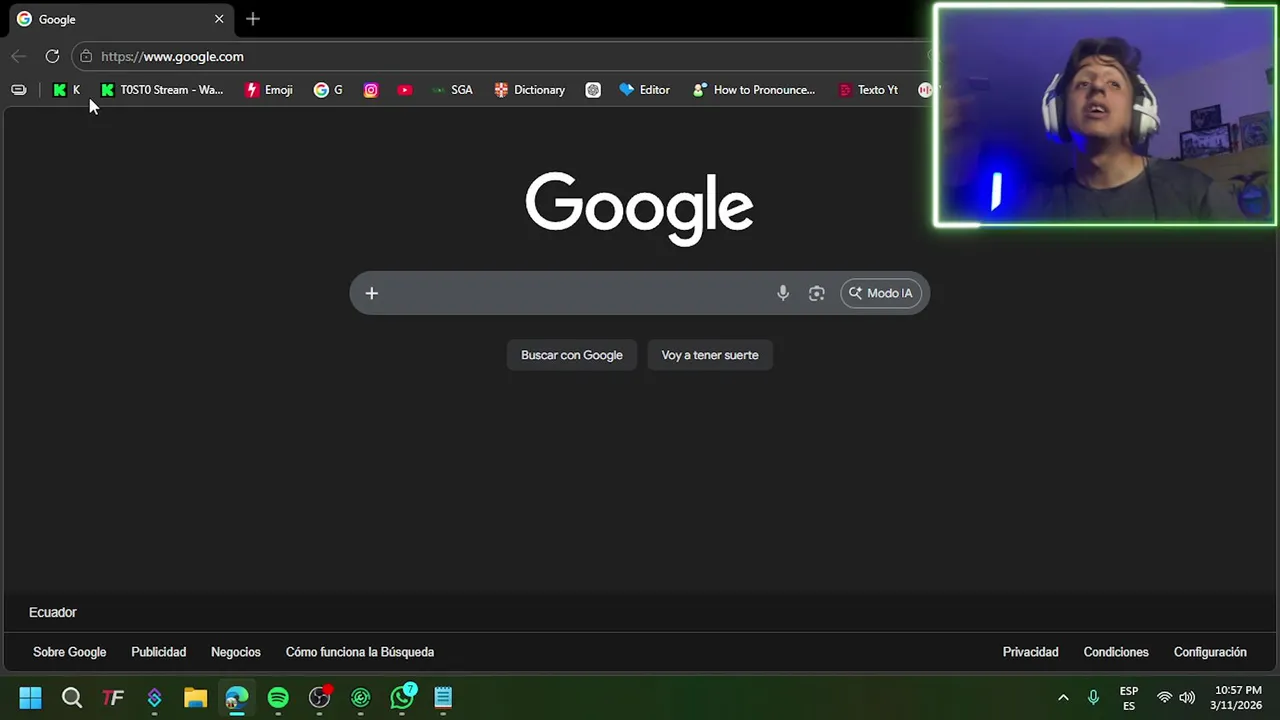Open a new browser tab

point(253,19)
